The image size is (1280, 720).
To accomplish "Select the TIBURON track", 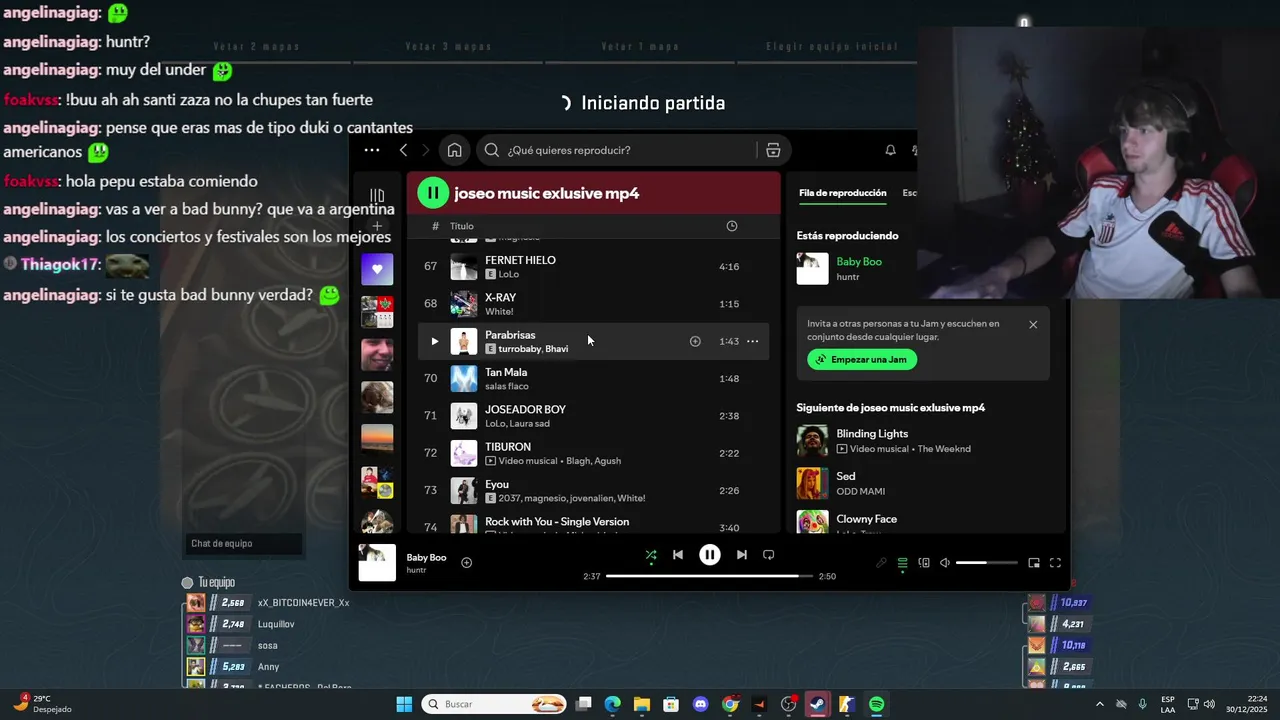I will point(593,453).
